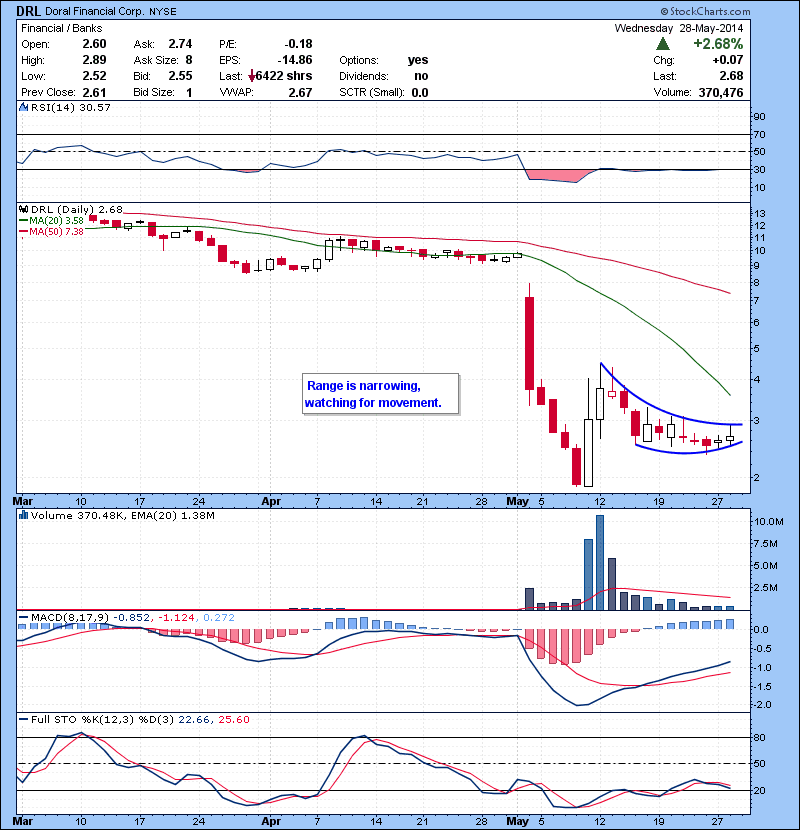Click the Dividends no value
Screen dimensions: 800x830
[421, 76]
